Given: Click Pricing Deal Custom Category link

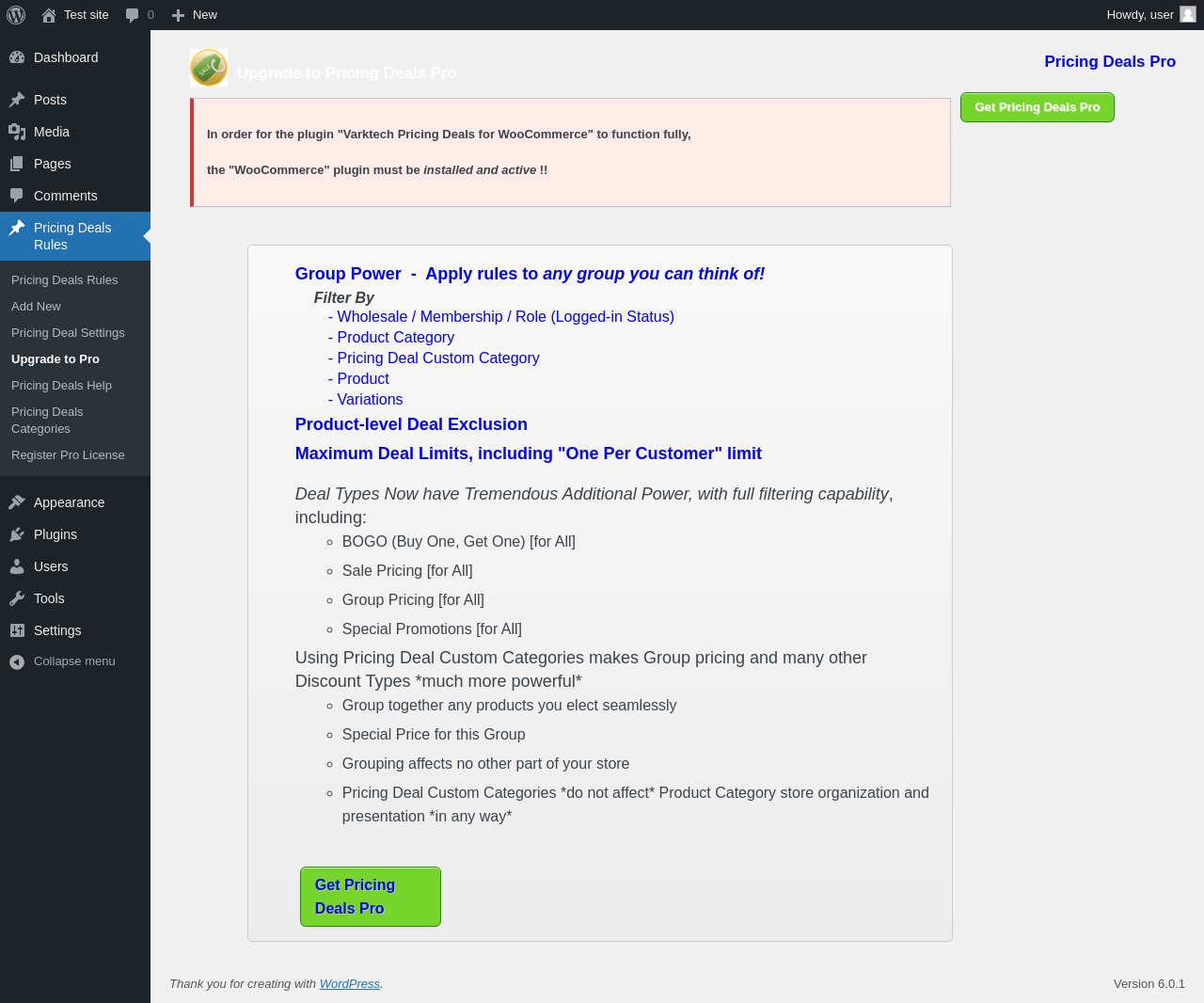Looking at the screenshot, I should click(x=434, y=358).
